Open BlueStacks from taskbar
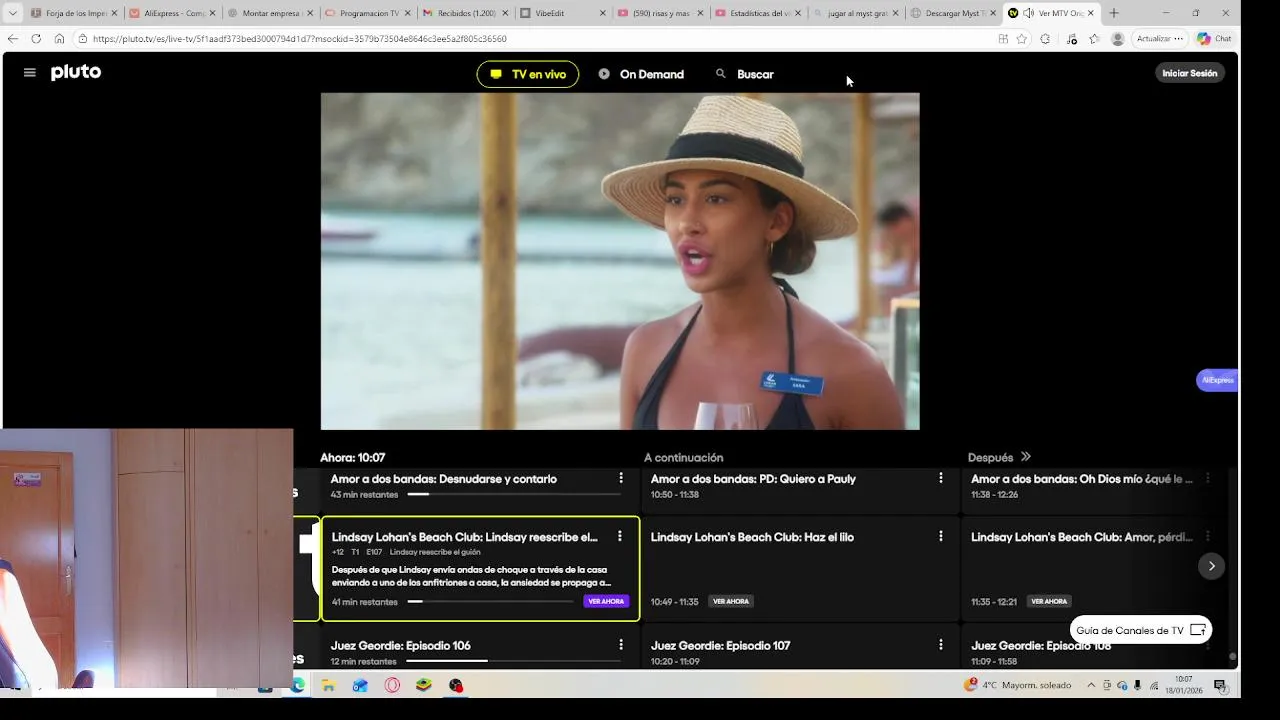Image resolution: width=1280 pixels, height=720 pixels. [424, 685]
